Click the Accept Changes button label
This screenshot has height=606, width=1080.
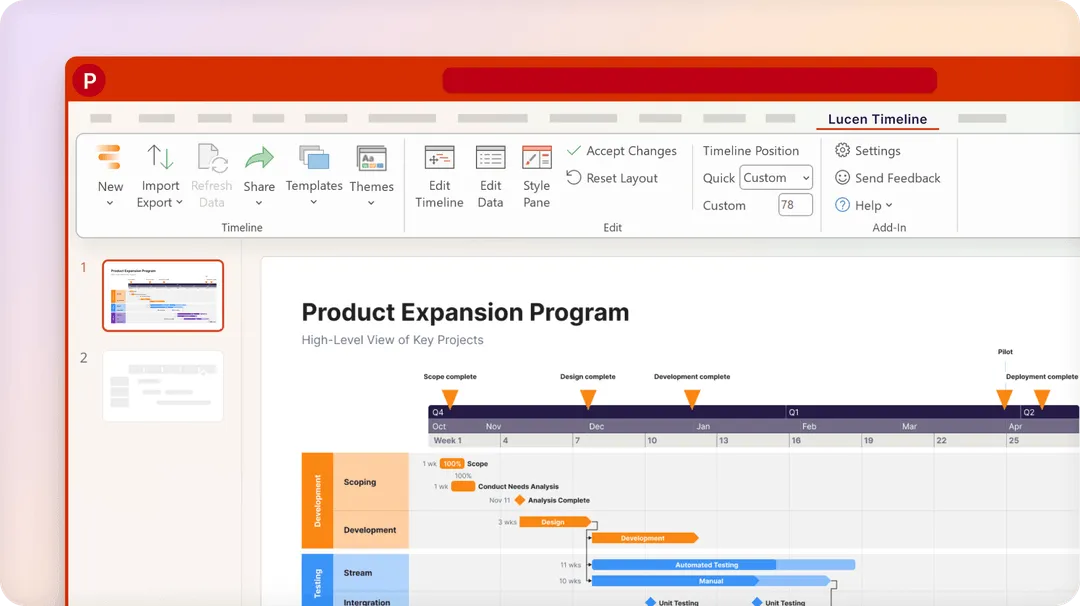[x=632, y=151]
